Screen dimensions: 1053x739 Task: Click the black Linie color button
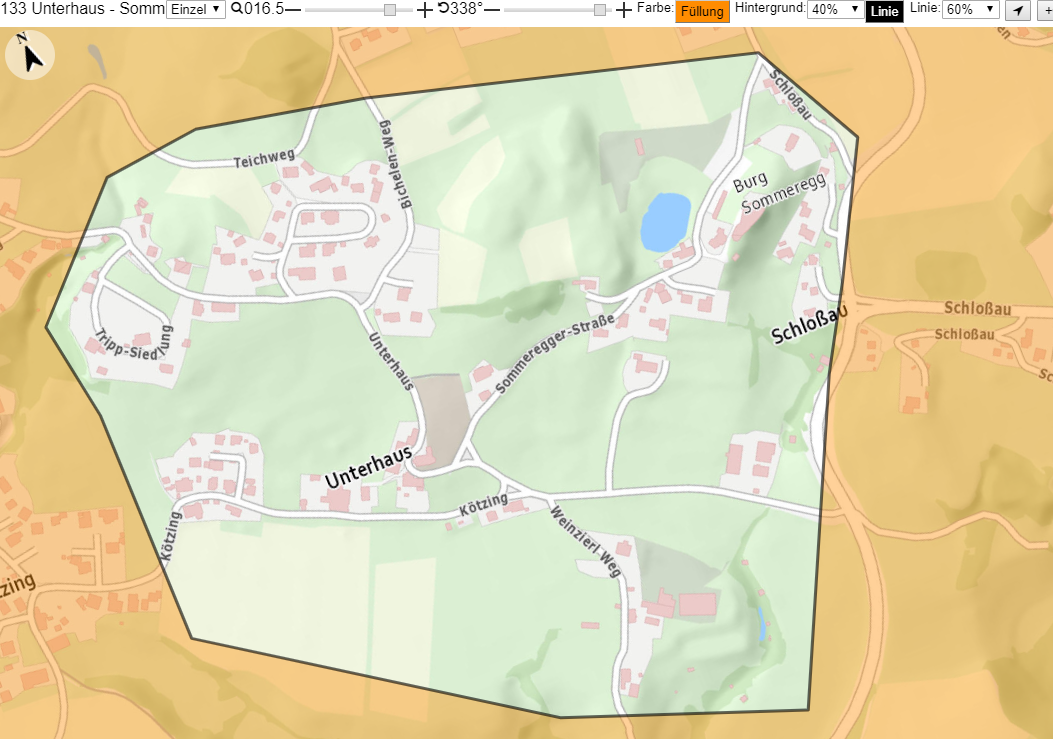pyautogui.click(x=884, y=11)
